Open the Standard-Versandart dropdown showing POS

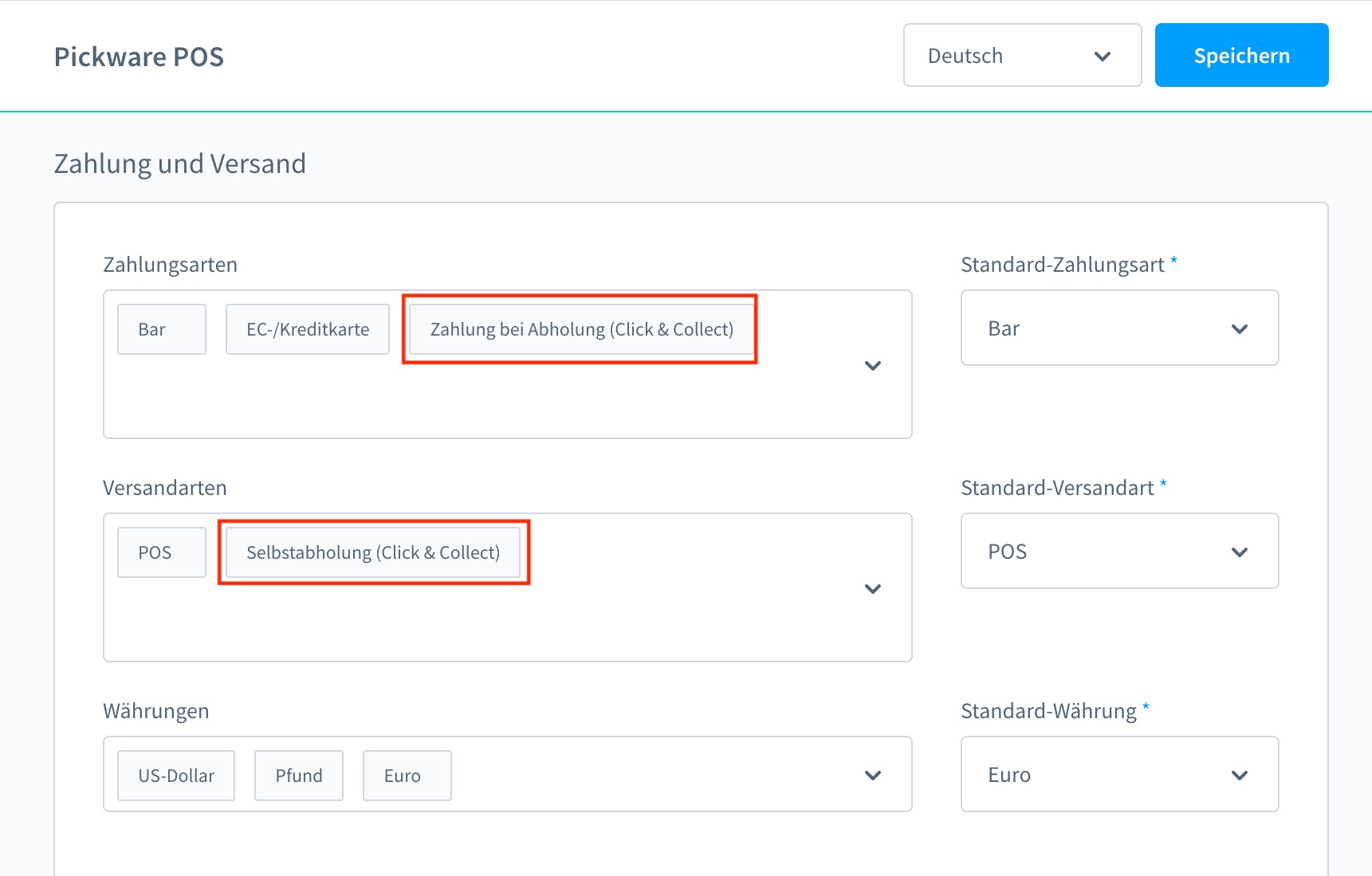coord(1118,552)
